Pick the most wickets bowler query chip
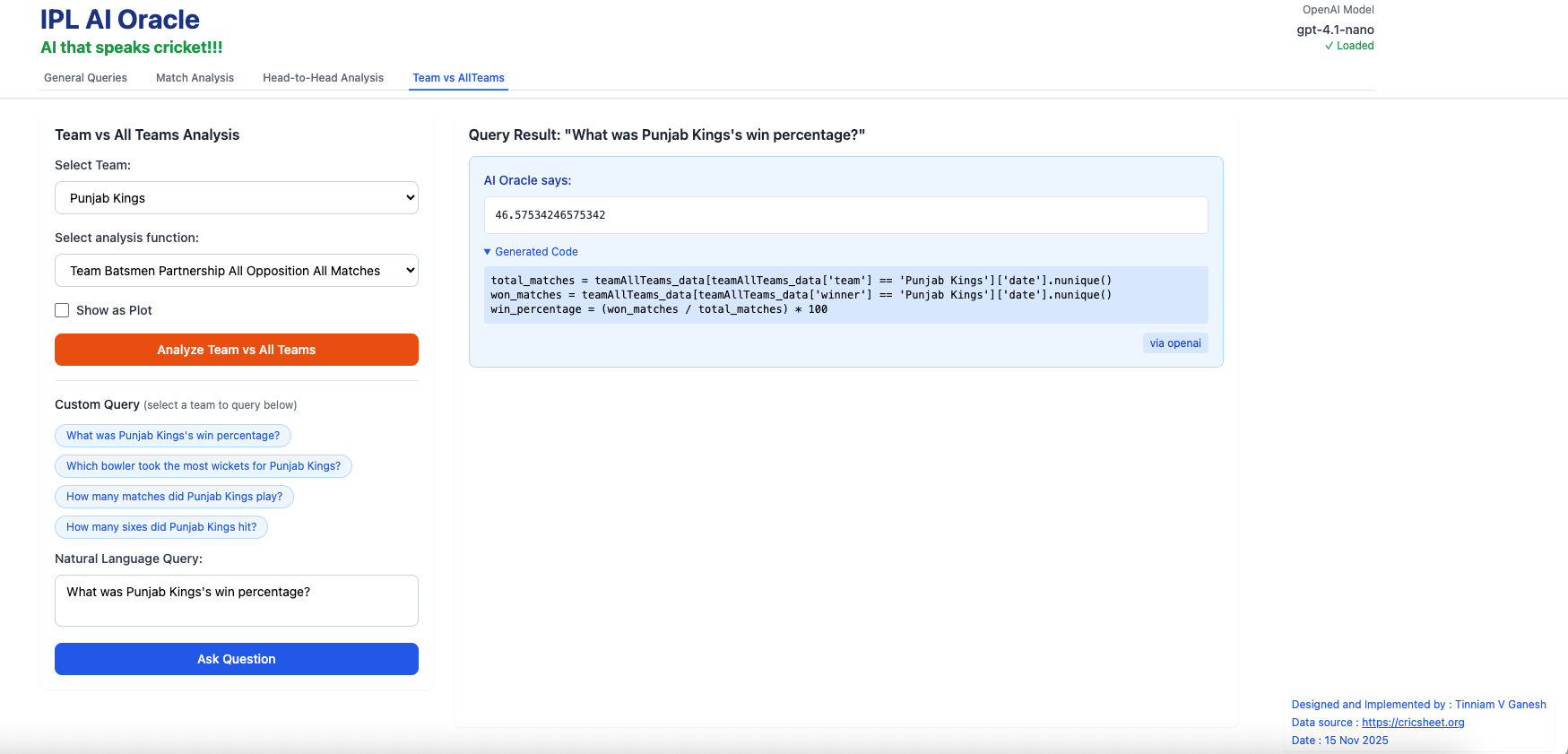1568x754 pixels. click(204, 466)
